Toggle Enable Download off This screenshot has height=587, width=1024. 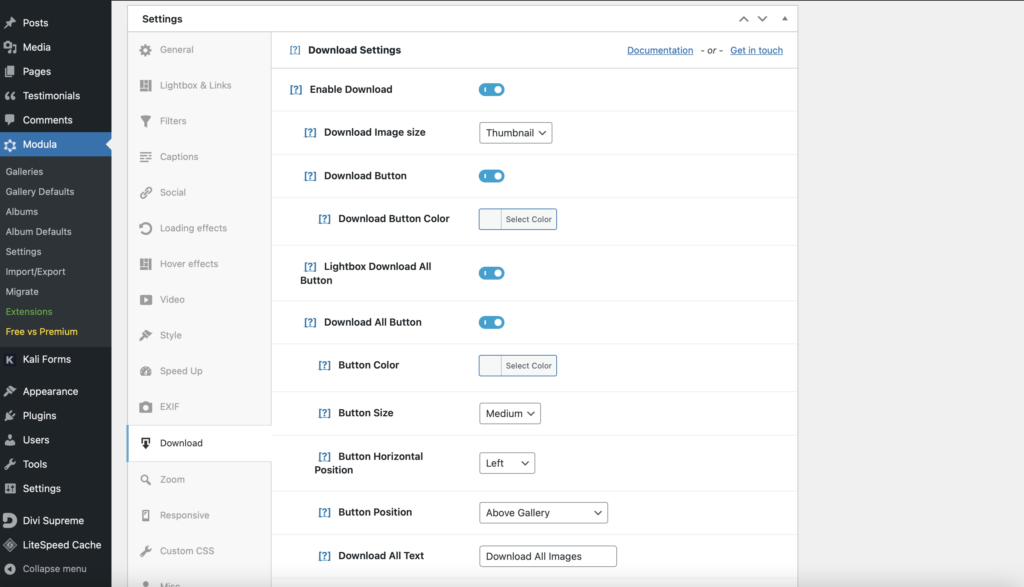click(x=491, y=89)
